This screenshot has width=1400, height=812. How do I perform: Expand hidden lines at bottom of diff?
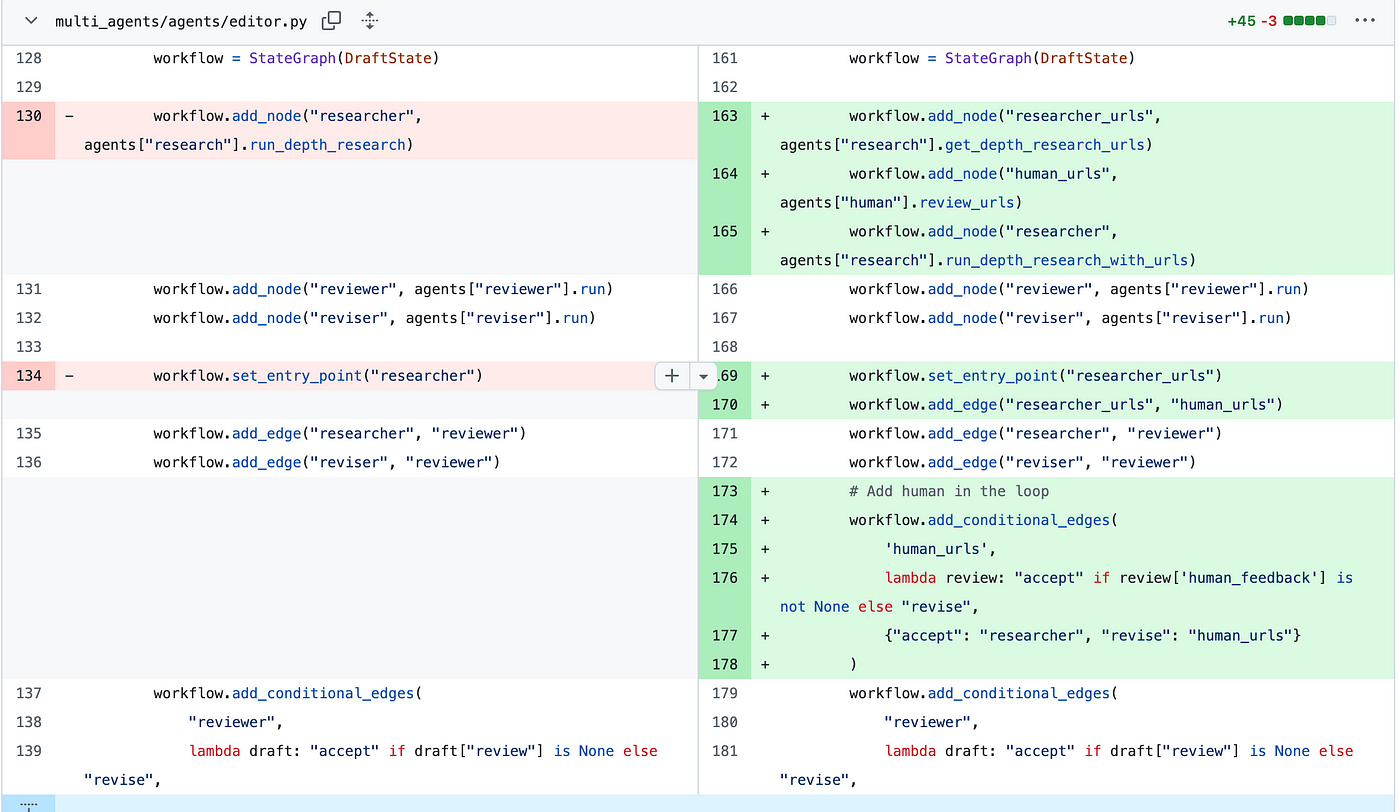28,803
